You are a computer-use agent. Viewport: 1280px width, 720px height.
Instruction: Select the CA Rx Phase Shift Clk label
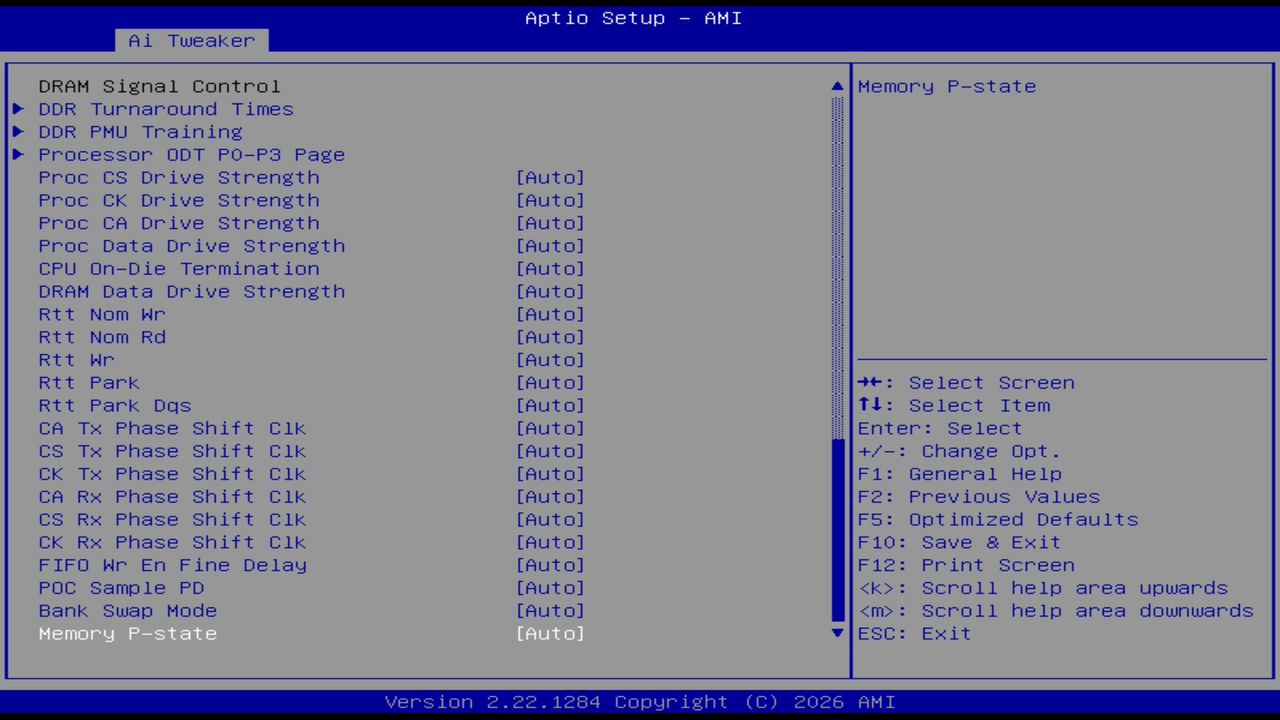[172, 497]
